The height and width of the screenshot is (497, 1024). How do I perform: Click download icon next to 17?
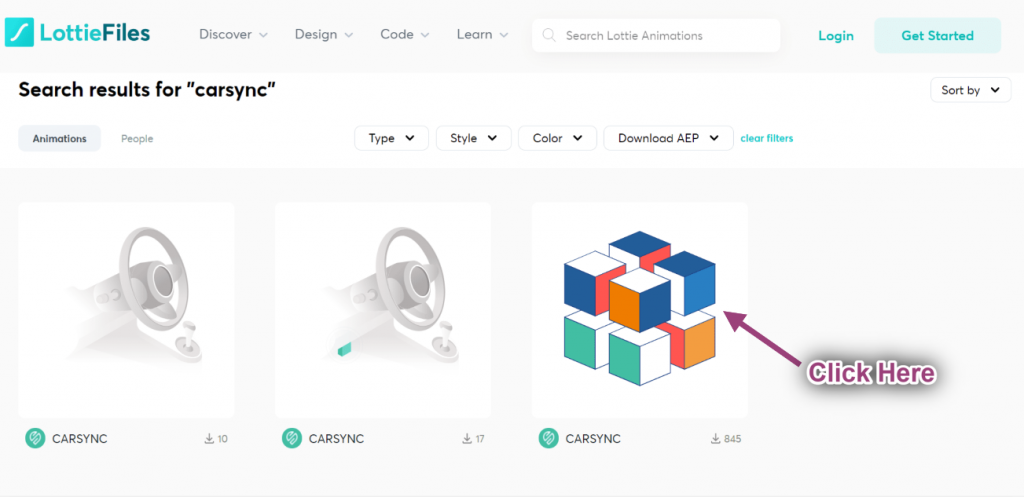467,438
